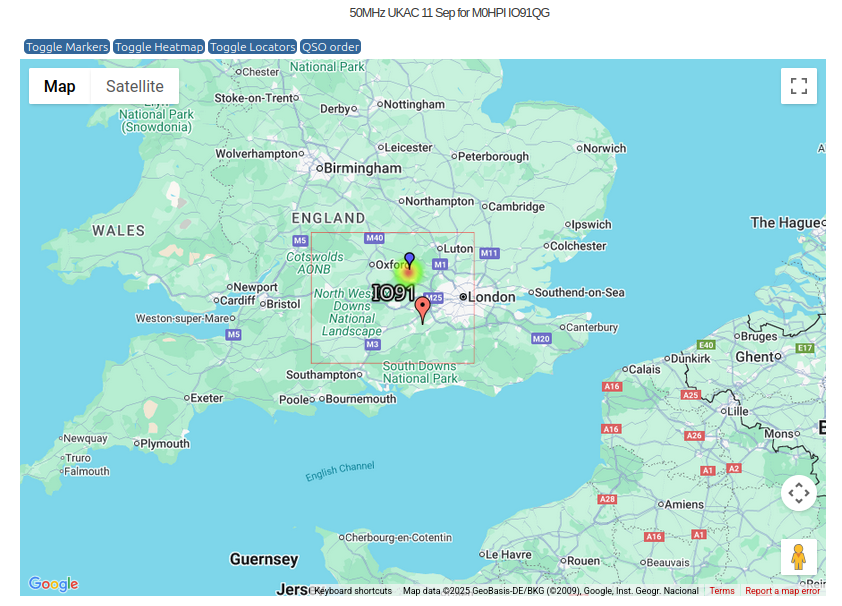
Task: Click the IO91 locator label
Action: click(393, 293)
